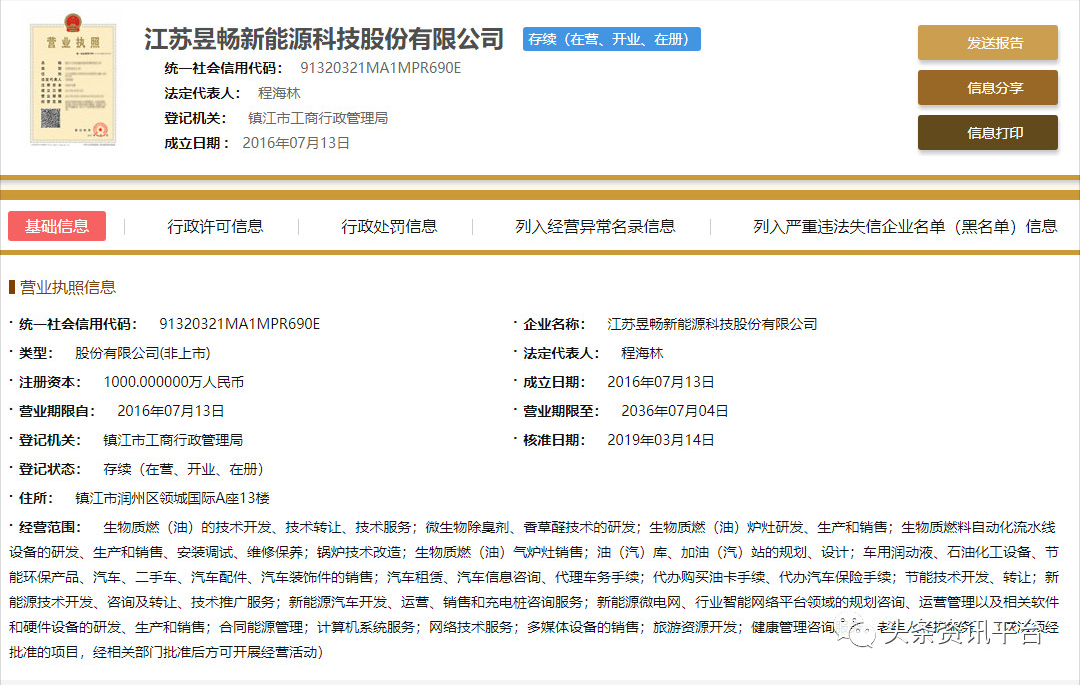Image resolution: width=1080 pixels, height=685 pixels.
Task: Go to the 列入严重违法失信企业名单 blacklist tab
Action: click(904, 226)
